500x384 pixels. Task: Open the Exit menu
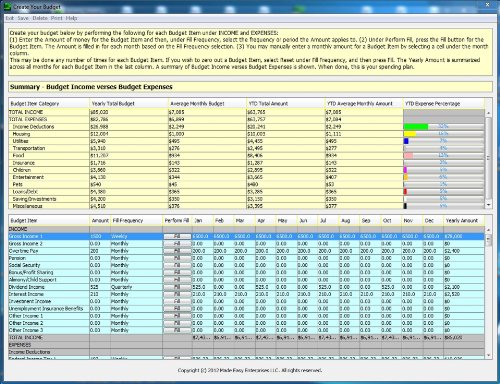(x=10, y=18)
